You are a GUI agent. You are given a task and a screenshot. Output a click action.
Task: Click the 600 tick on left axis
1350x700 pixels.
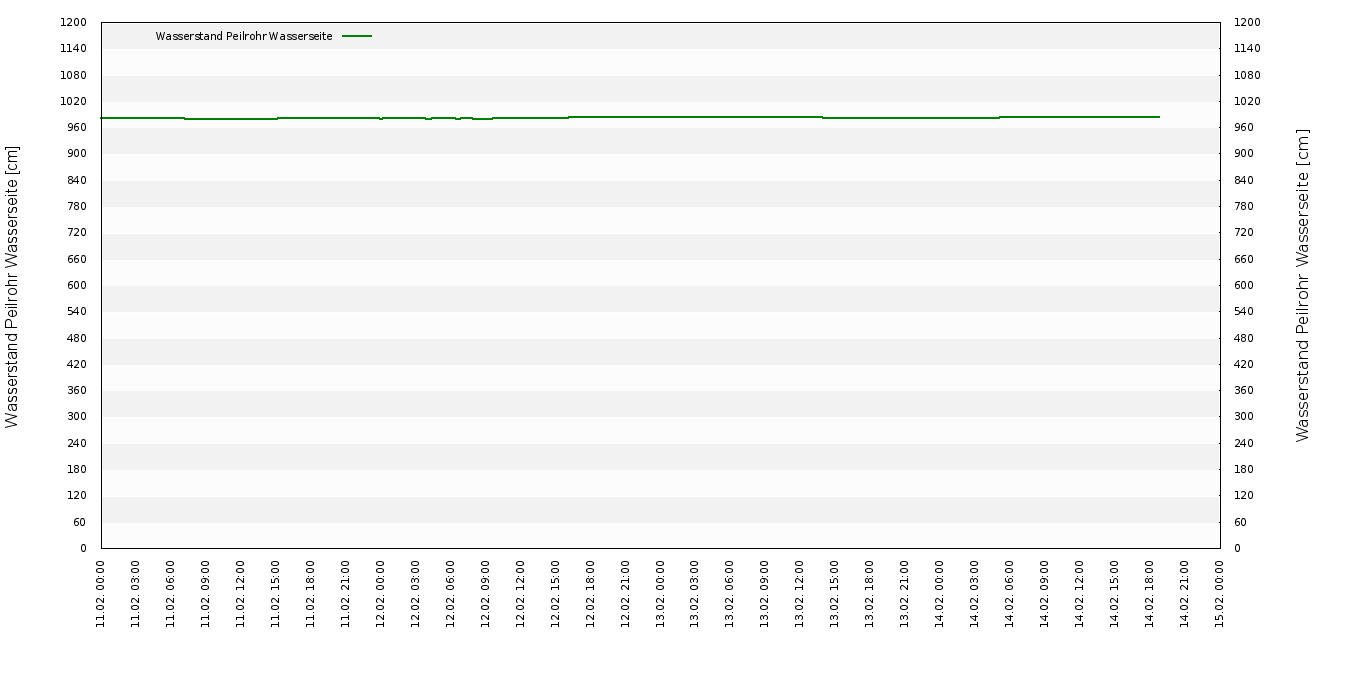click(76, 285)
